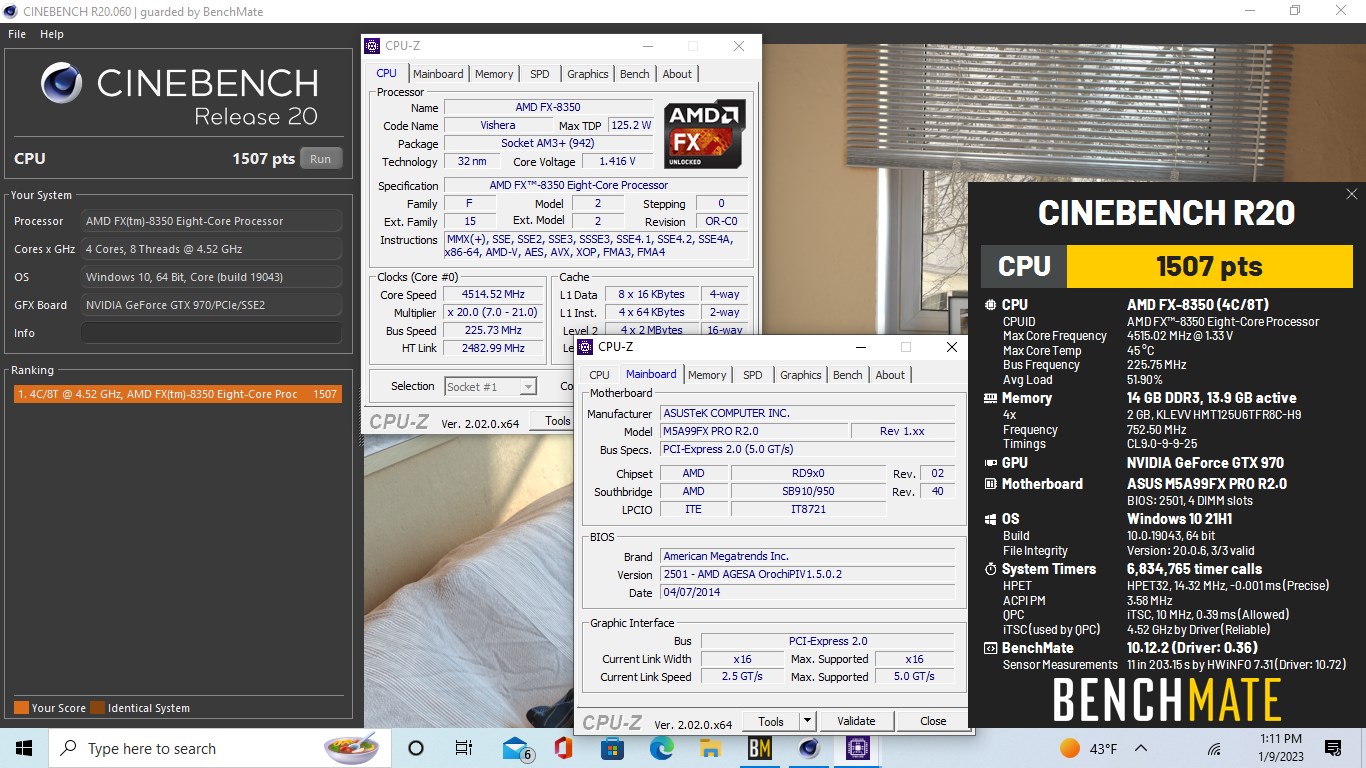The width and height of the screenshot is (1366, 768).
Task: Switch to Graphics tab in back CPU-Z window
Action: click(x=588, y=74)
